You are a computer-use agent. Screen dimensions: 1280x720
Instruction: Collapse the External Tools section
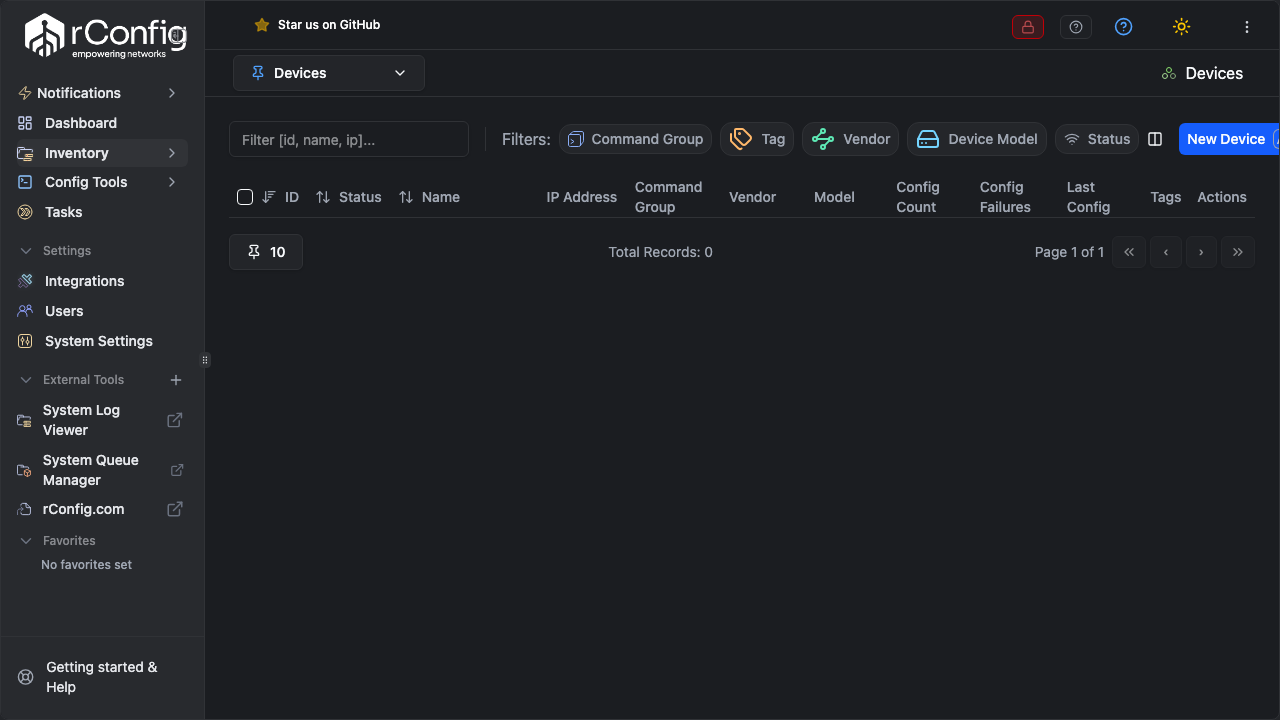pos(27,380)
